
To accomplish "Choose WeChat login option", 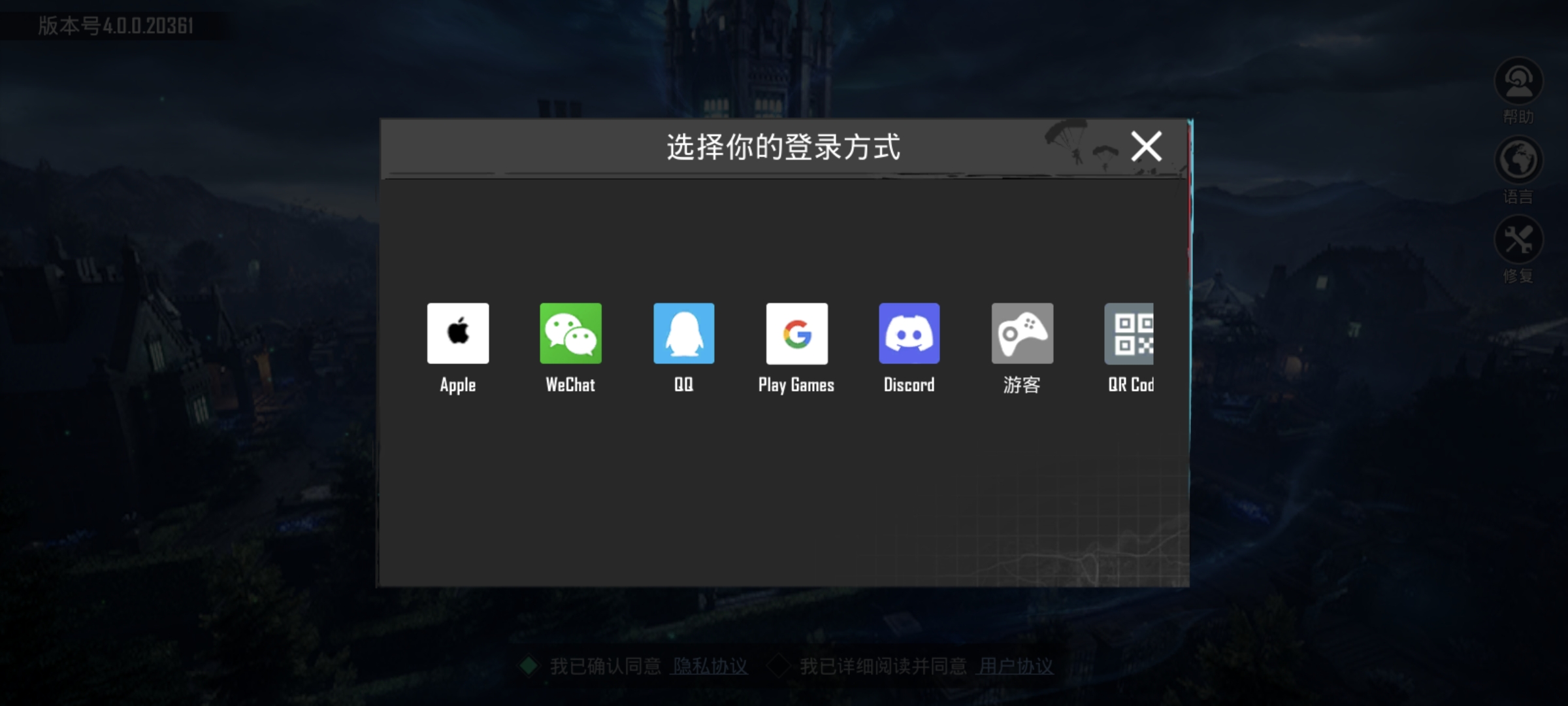I will (x=570, y=333).
